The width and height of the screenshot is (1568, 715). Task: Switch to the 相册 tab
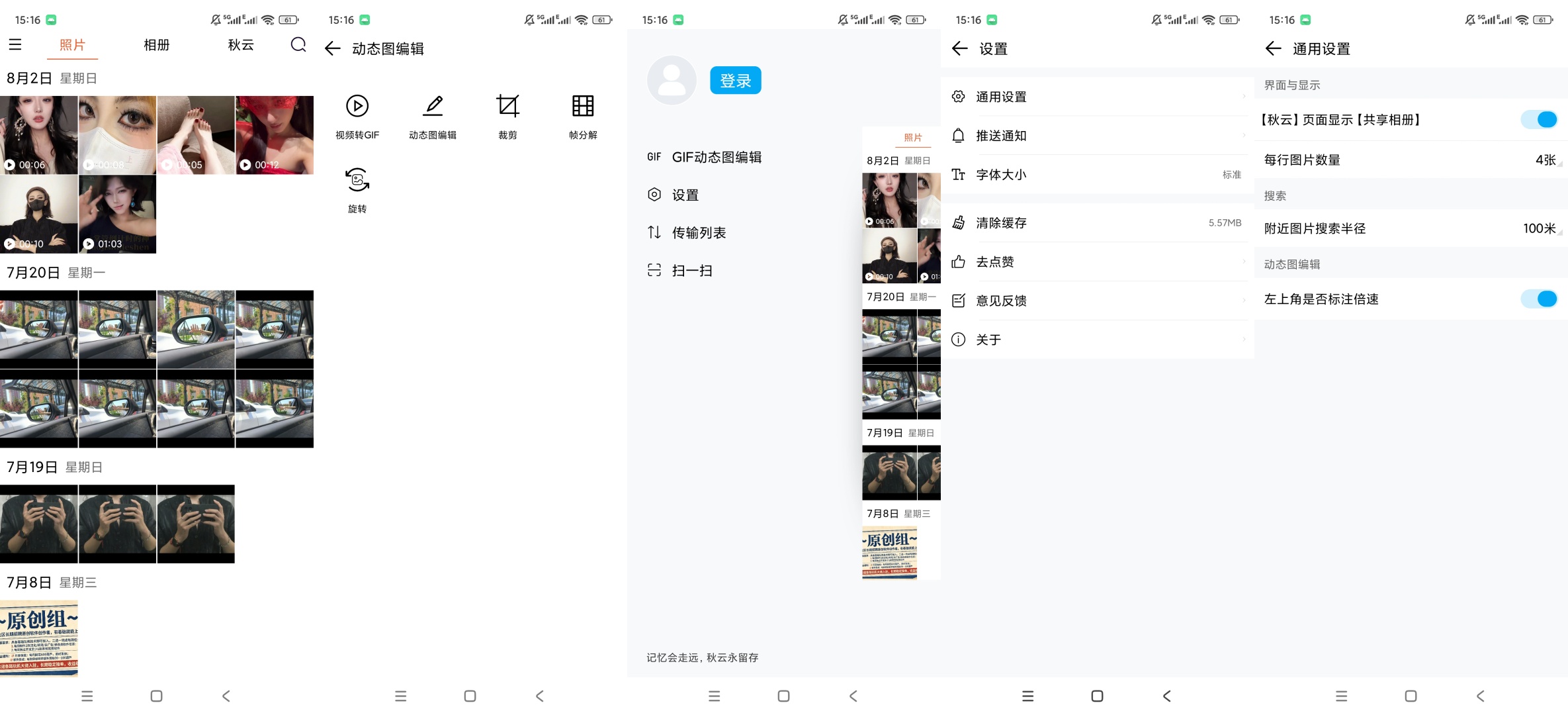[157, 44]
